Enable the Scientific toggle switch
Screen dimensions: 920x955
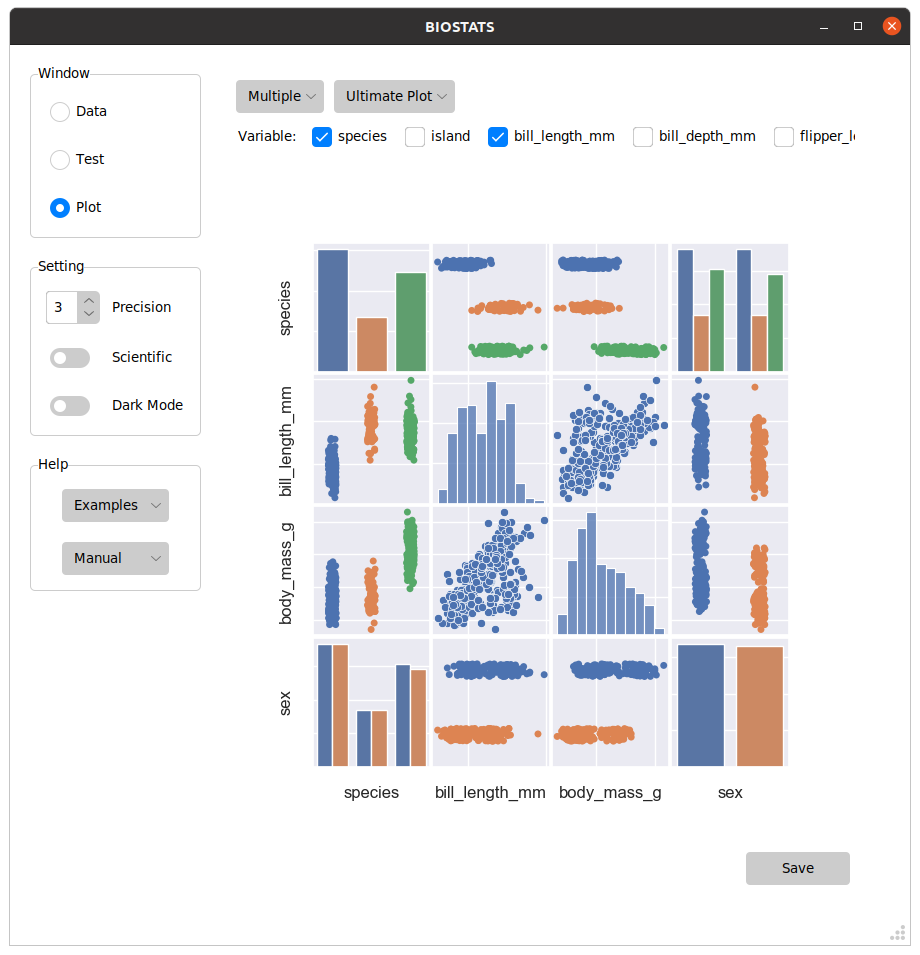coord(70,358)
